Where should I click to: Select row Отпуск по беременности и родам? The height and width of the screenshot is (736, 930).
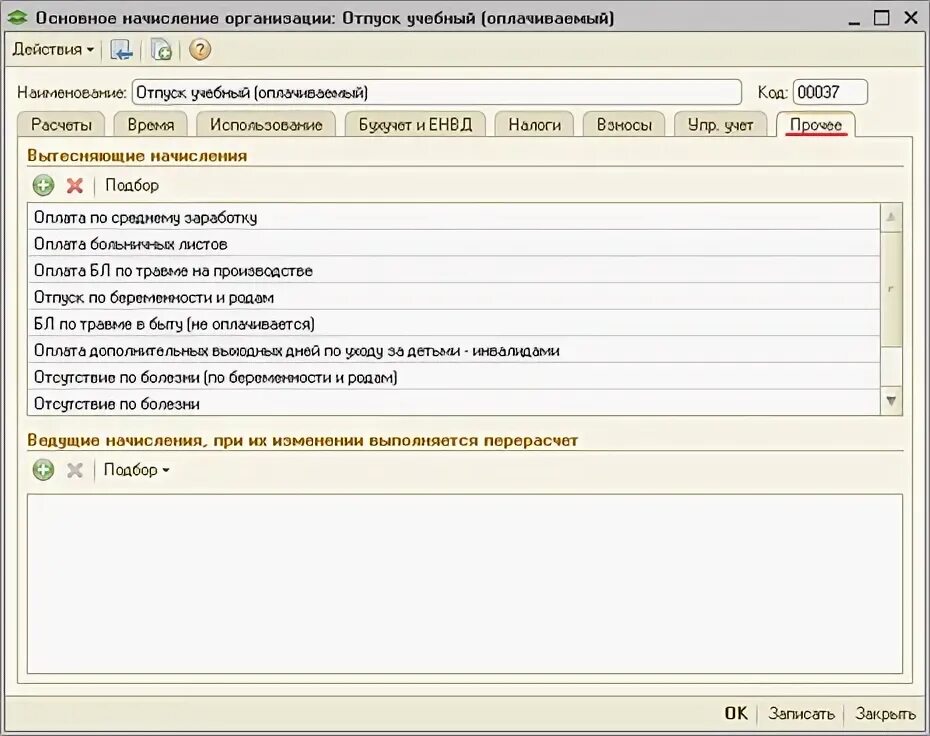(454, 297)
